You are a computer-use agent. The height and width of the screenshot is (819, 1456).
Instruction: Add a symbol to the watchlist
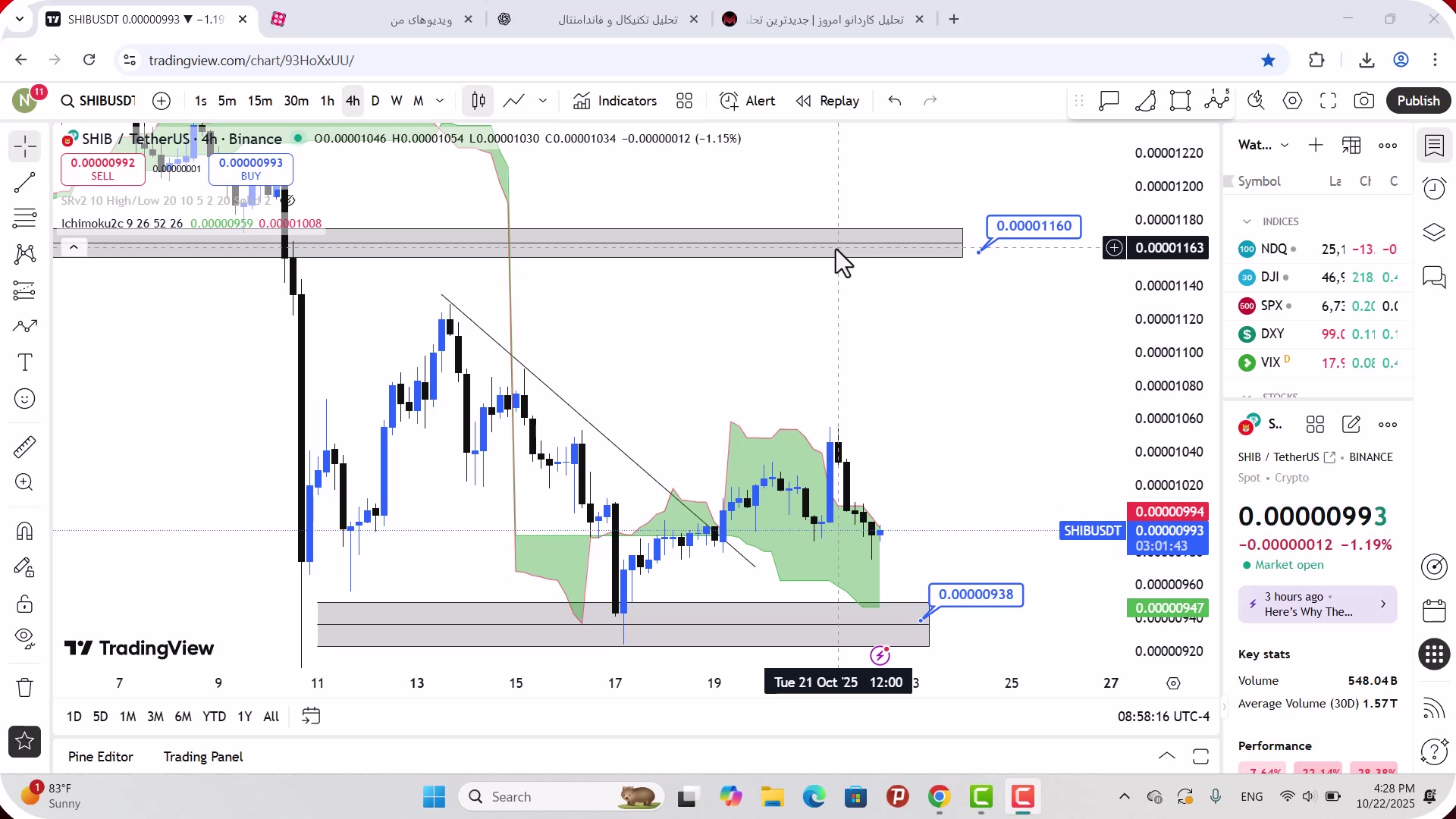tap(1316, 145)
